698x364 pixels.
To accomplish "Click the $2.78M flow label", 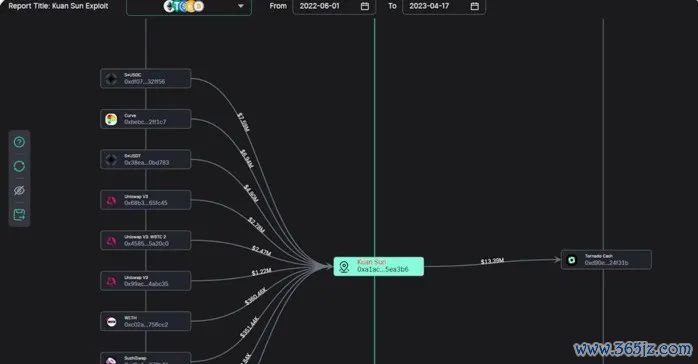I will pos(256,225).
